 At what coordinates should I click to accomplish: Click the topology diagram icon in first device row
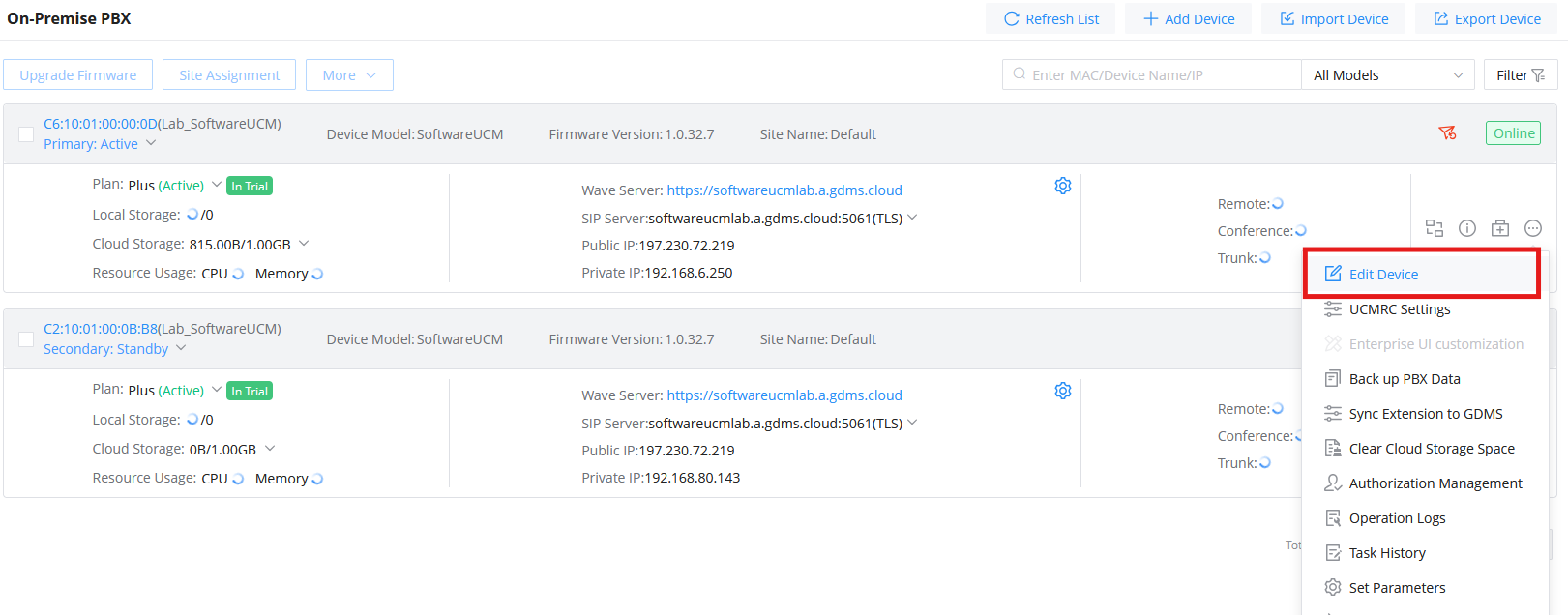pyautogui.click(x=1435, y=228)
